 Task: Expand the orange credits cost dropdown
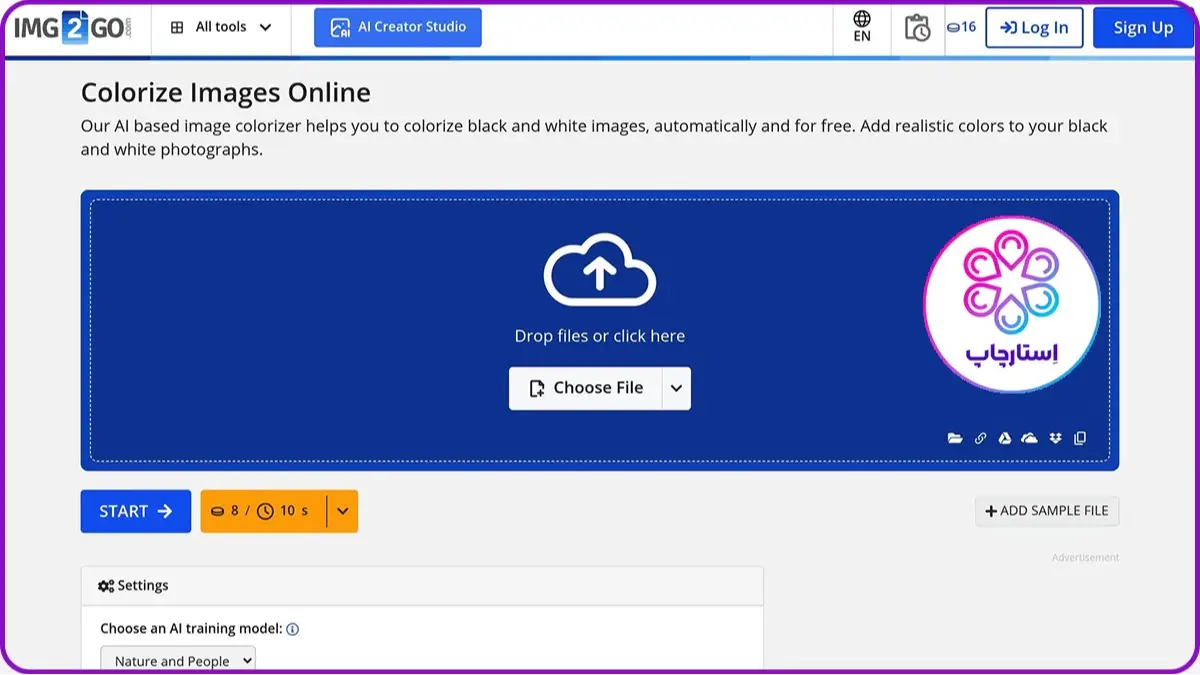pos(342,511)
